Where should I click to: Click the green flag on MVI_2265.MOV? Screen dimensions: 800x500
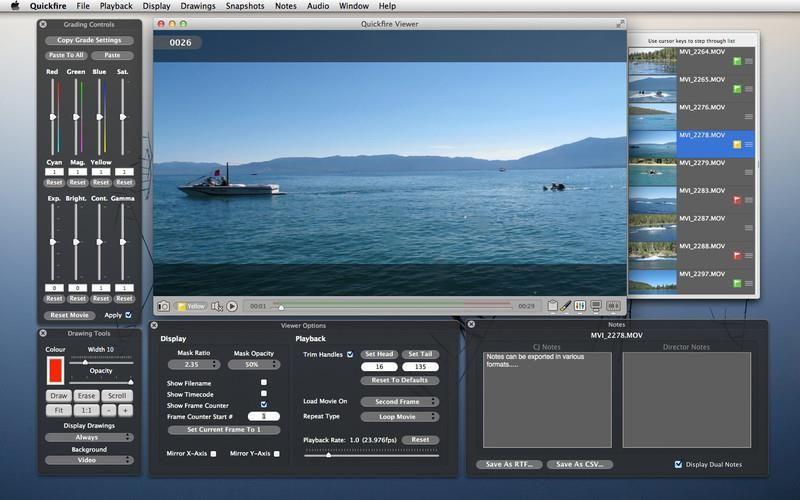737,89
